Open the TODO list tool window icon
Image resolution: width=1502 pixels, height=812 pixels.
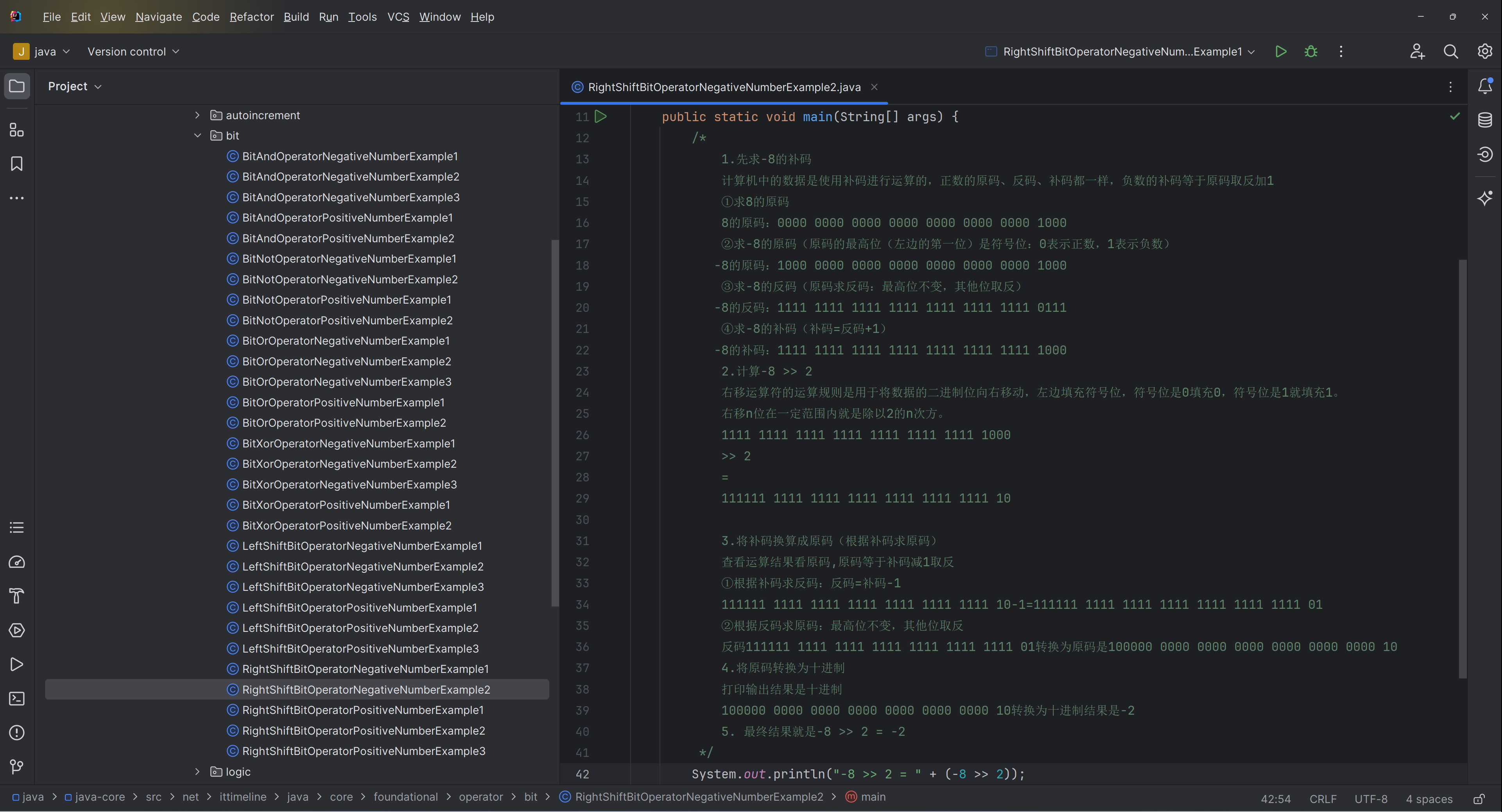(x=17, y=528)
